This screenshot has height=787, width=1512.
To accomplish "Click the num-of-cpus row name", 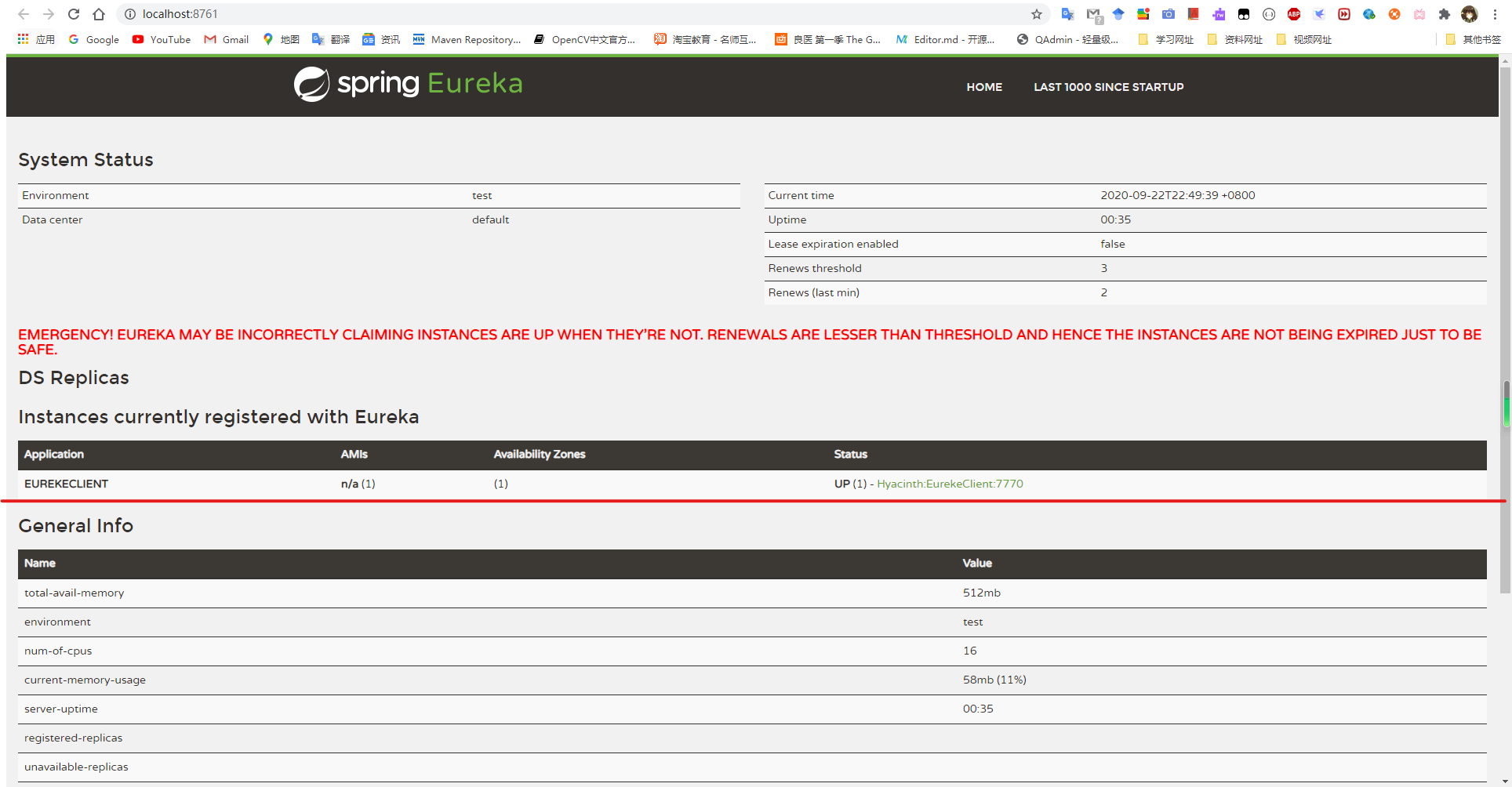I will pyautogui.click(x=58, y=651).
